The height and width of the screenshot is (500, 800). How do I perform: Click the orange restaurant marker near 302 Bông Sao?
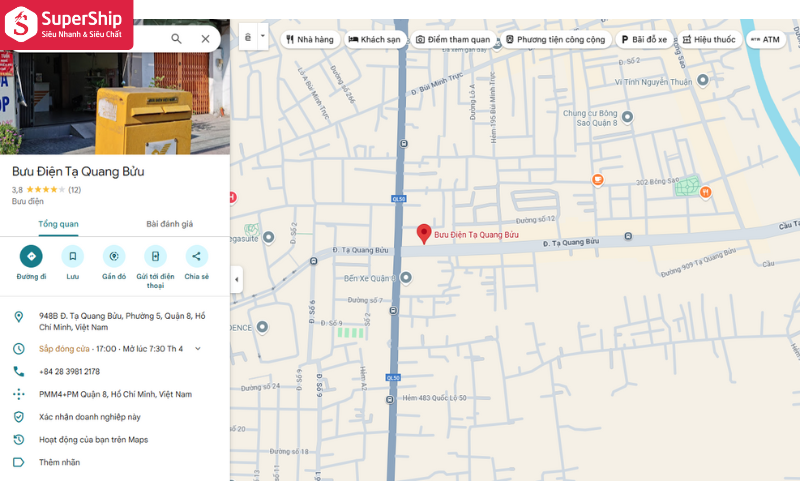pos(706,192)
